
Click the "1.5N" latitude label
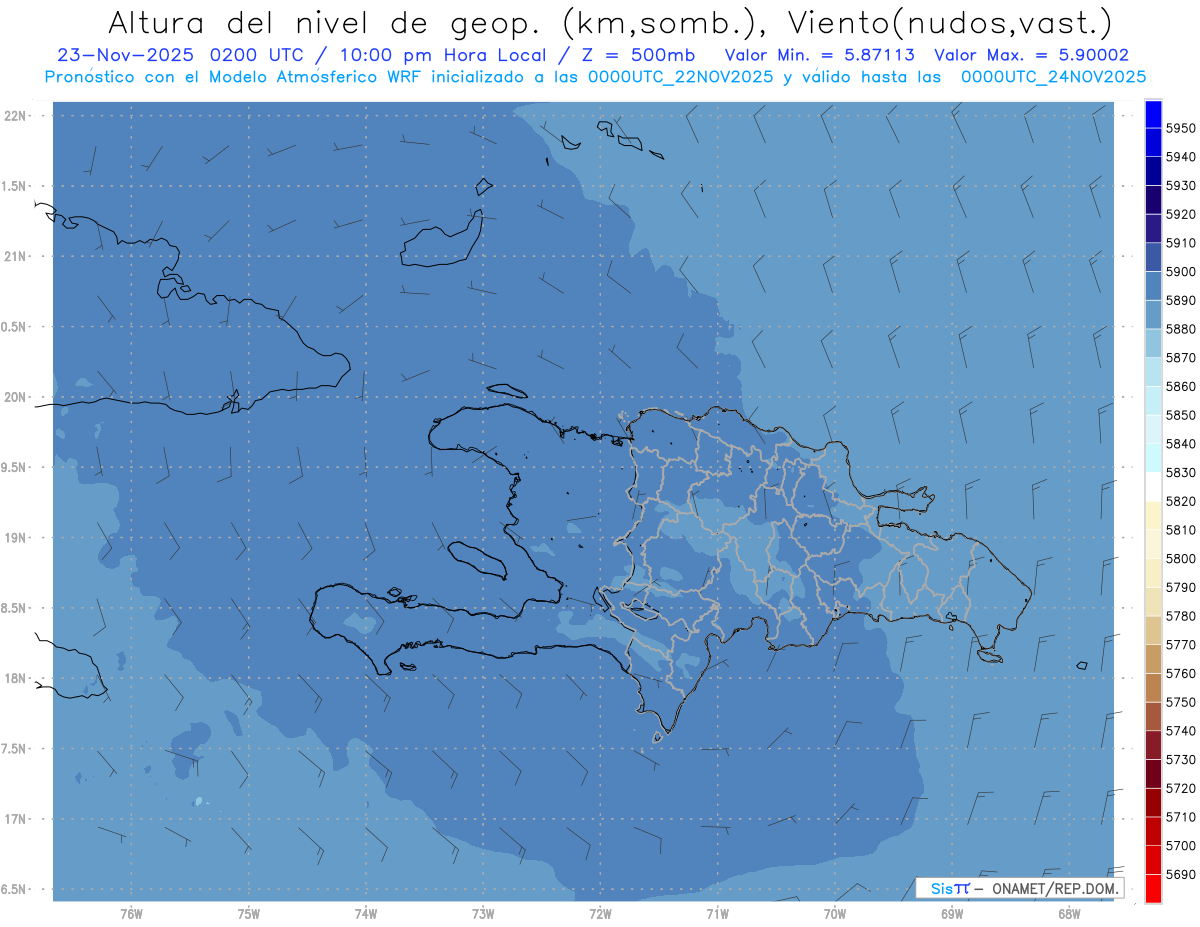[13, 186]
